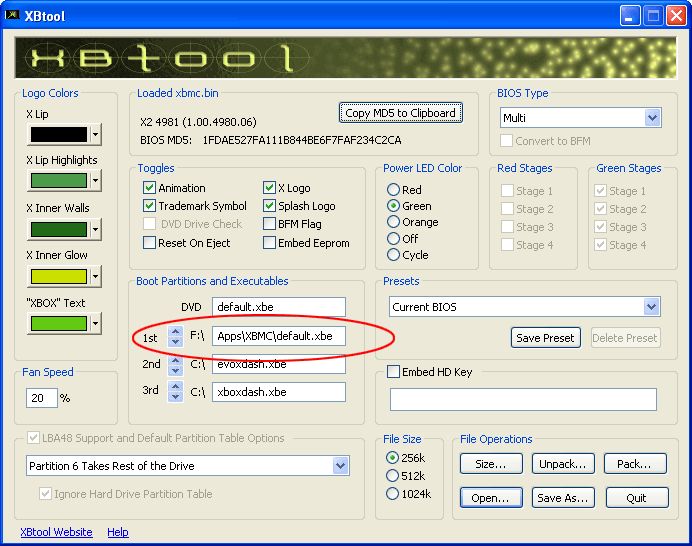Open a BIOS file with Open...

coord(491,498)
